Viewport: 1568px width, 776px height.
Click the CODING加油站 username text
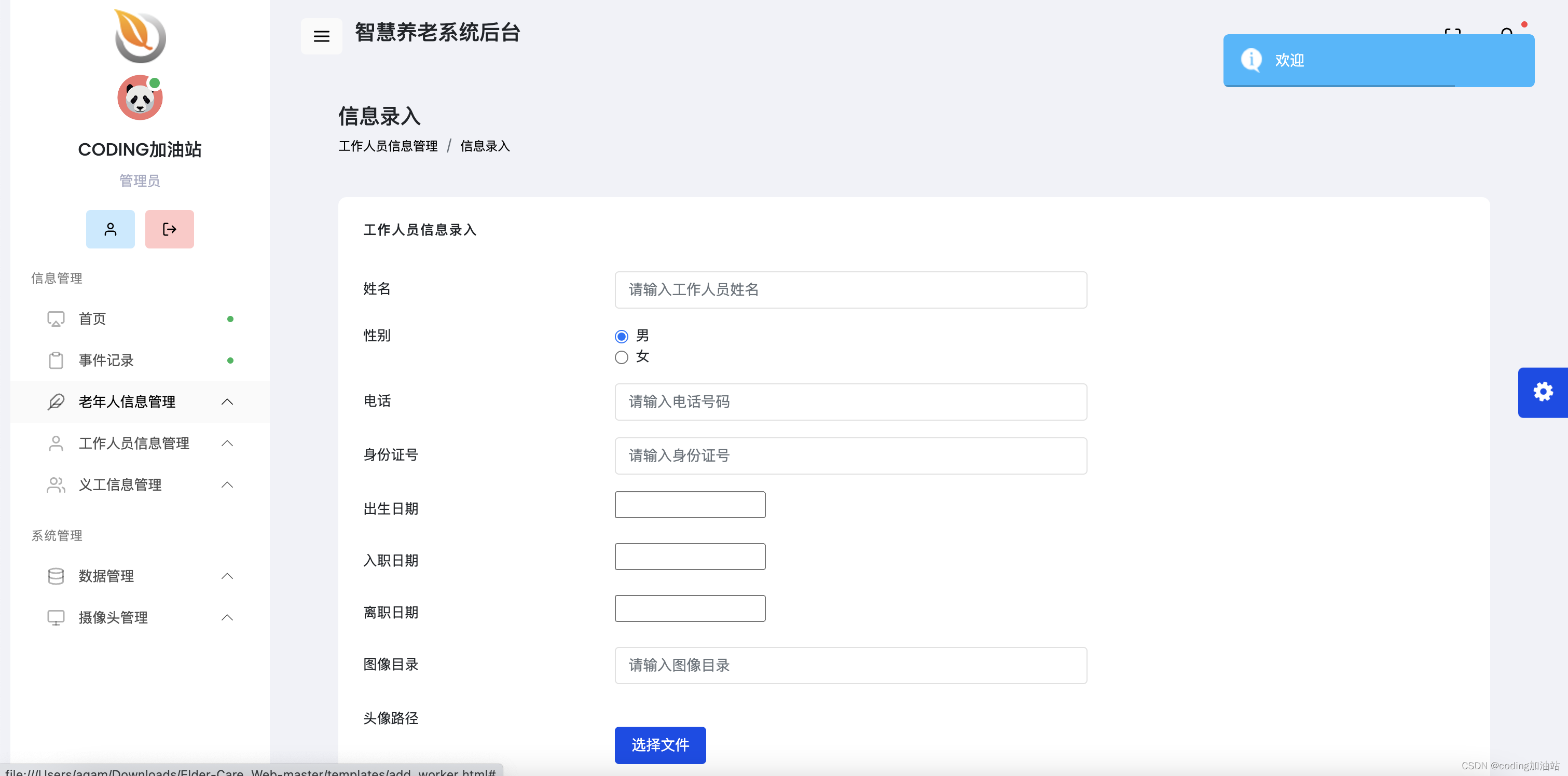(140, 150)
